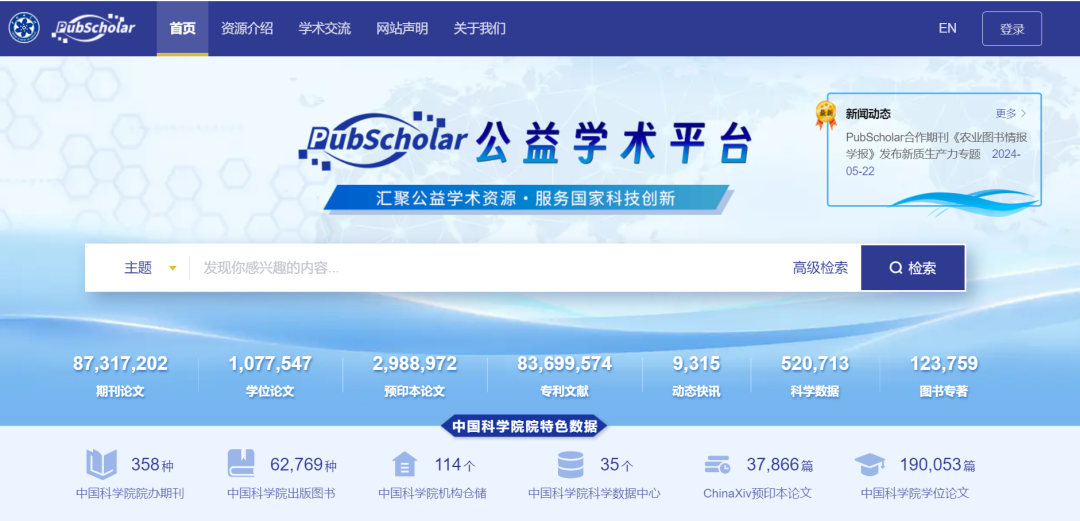This screenshot has height=521, width=1080.
Task: Open the 资源介绍 menu item
Action: [247, 28]
